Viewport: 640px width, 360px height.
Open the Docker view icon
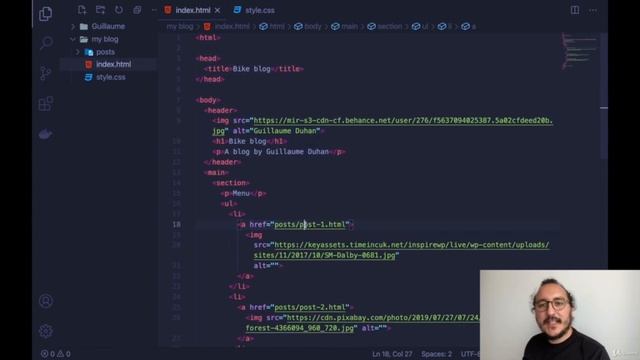[x=45, y=134]
